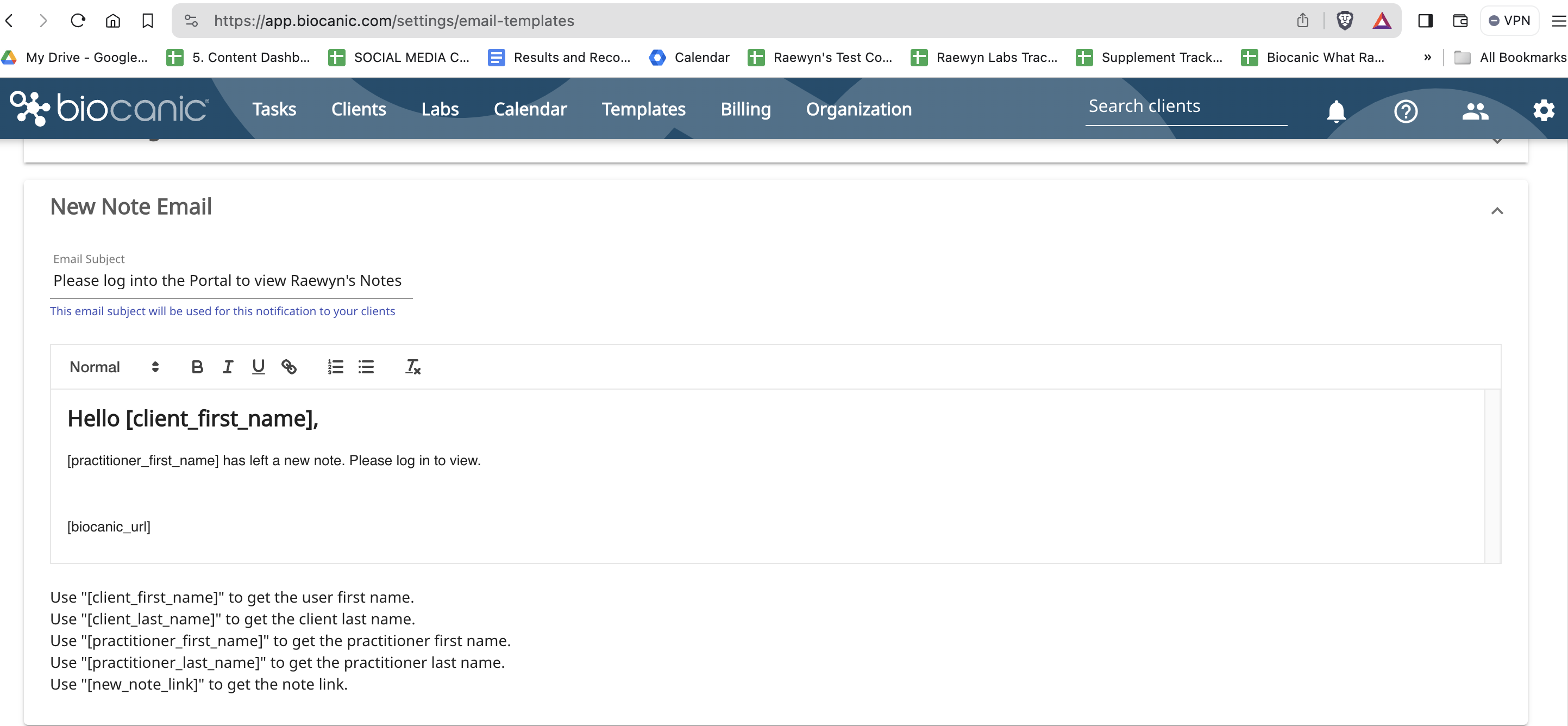Click into the Email Subject field
Image resolution: width=1568 pixels, height=726 pixels.
(227, 281)
